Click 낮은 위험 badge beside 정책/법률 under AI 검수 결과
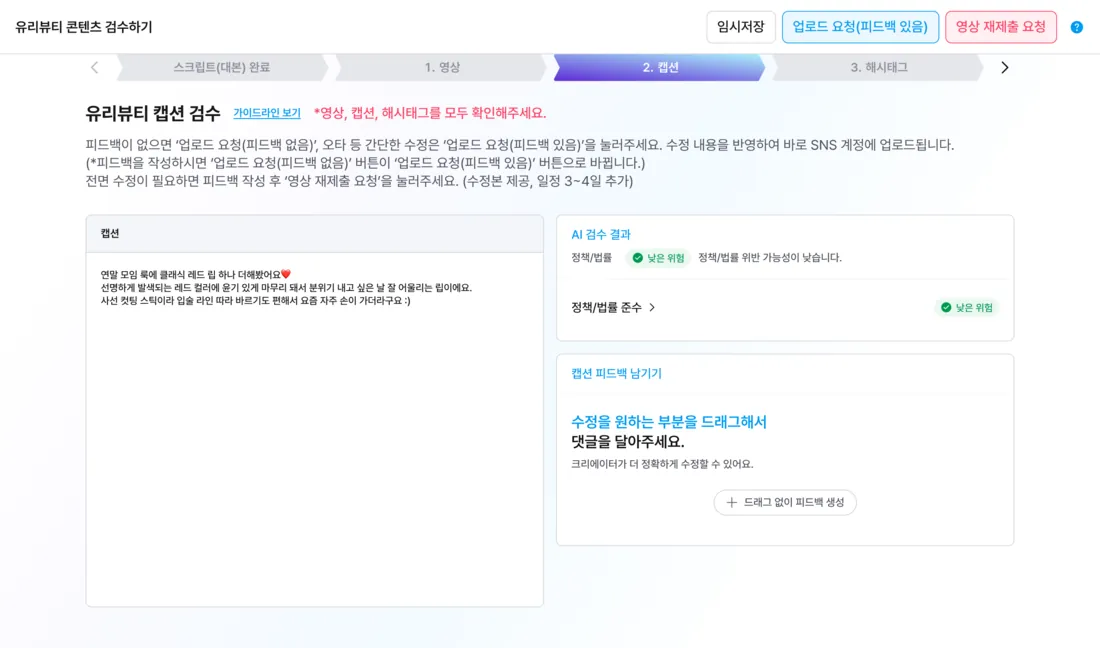This screenshot has width=1100, height=648. pyautogui.click(x=658, y=258)
